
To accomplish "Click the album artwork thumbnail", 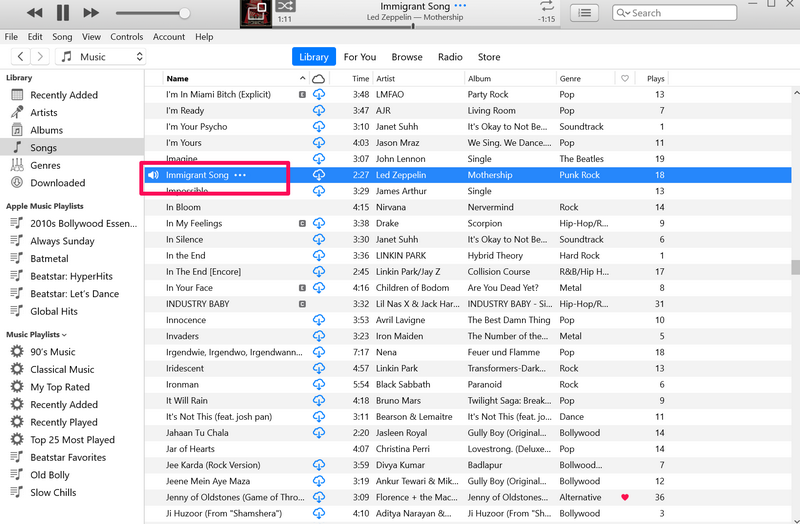I will coord(256,14).
